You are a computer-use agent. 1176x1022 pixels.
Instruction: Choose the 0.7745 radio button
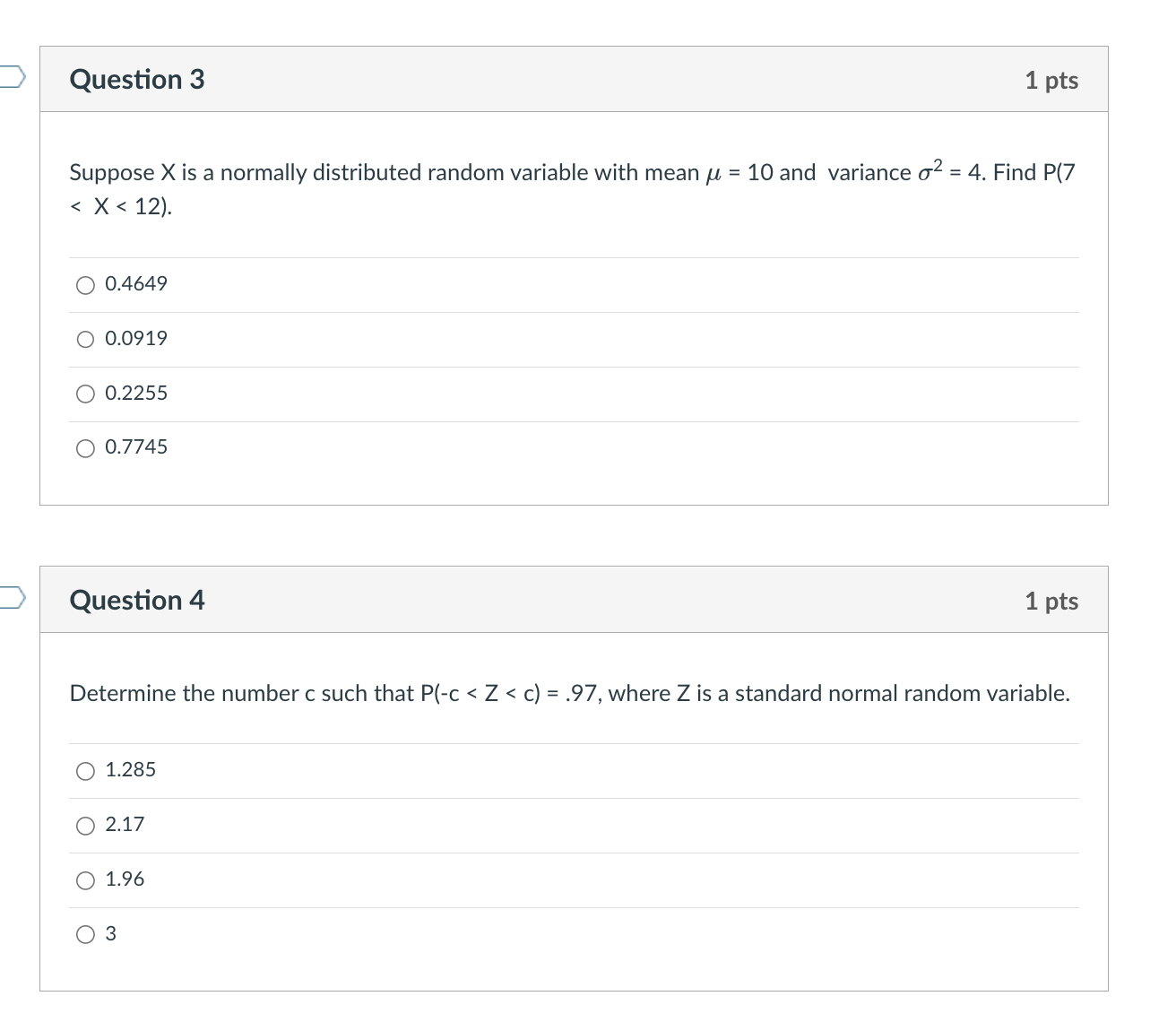coord(85,447)
